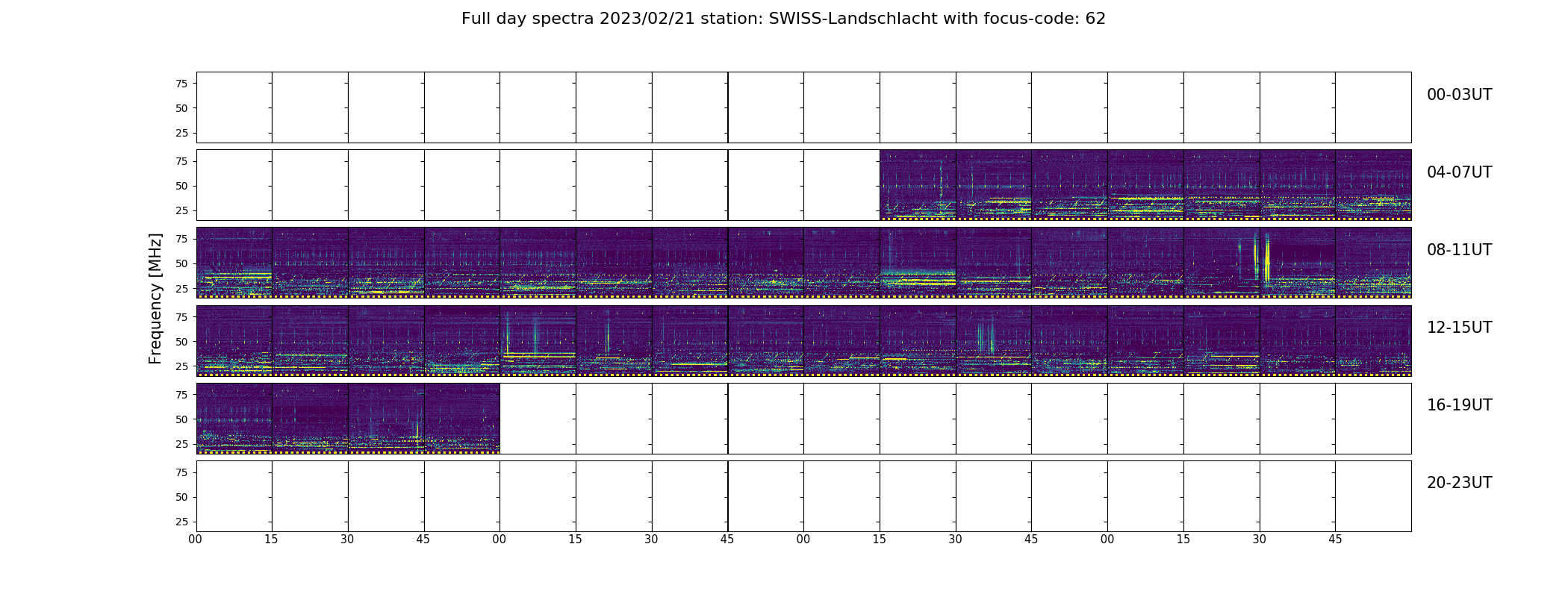Click the 20-23UT row label
Image resolution: width=1568 pixels, height=597 pixels.
click(x=1459, y=483)
